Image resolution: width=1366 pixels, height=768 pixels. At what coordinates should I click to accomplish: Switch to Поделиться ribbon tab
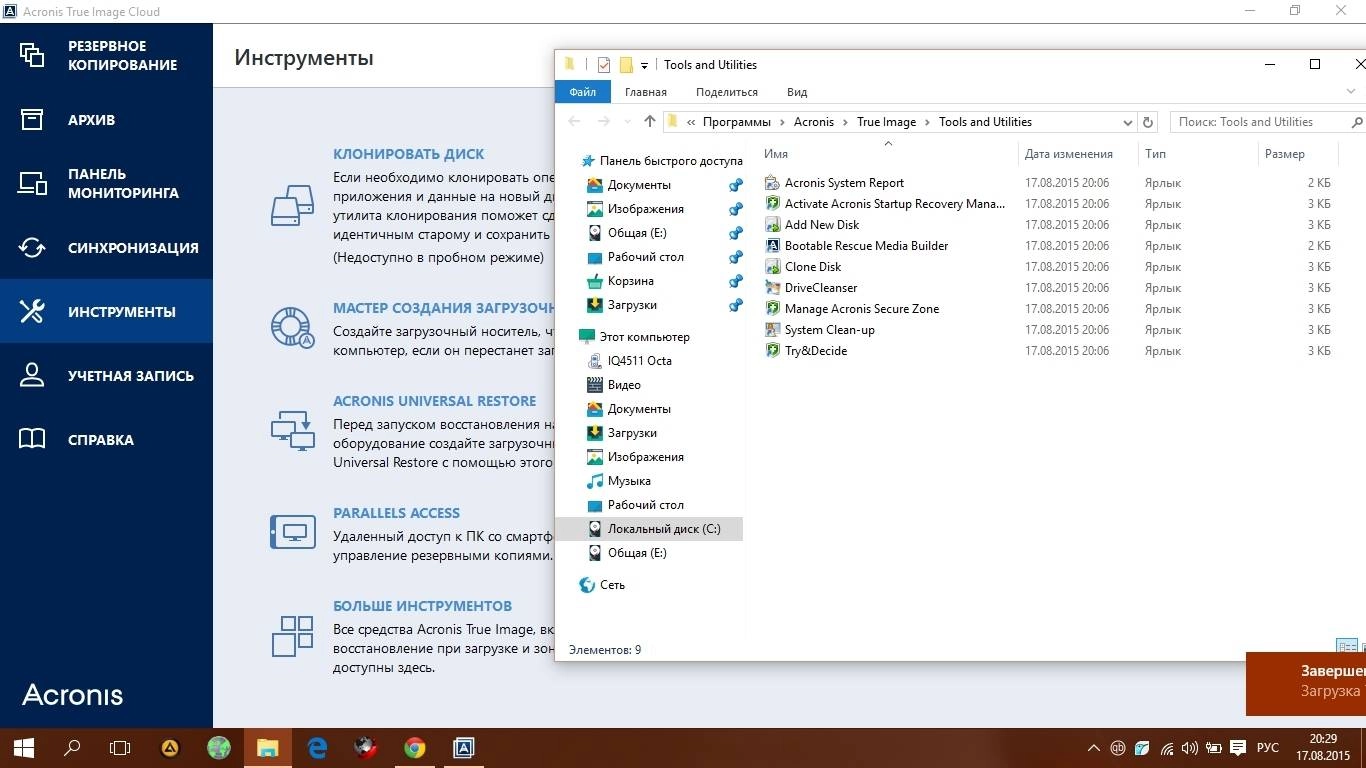[x=727, y=92]
